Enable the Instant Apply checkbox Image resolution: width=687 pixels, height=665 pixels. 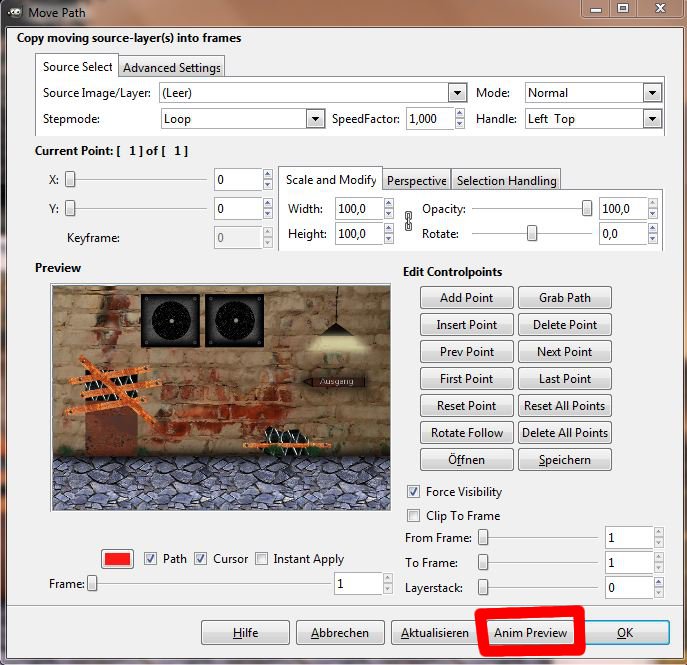click(262, 559)
